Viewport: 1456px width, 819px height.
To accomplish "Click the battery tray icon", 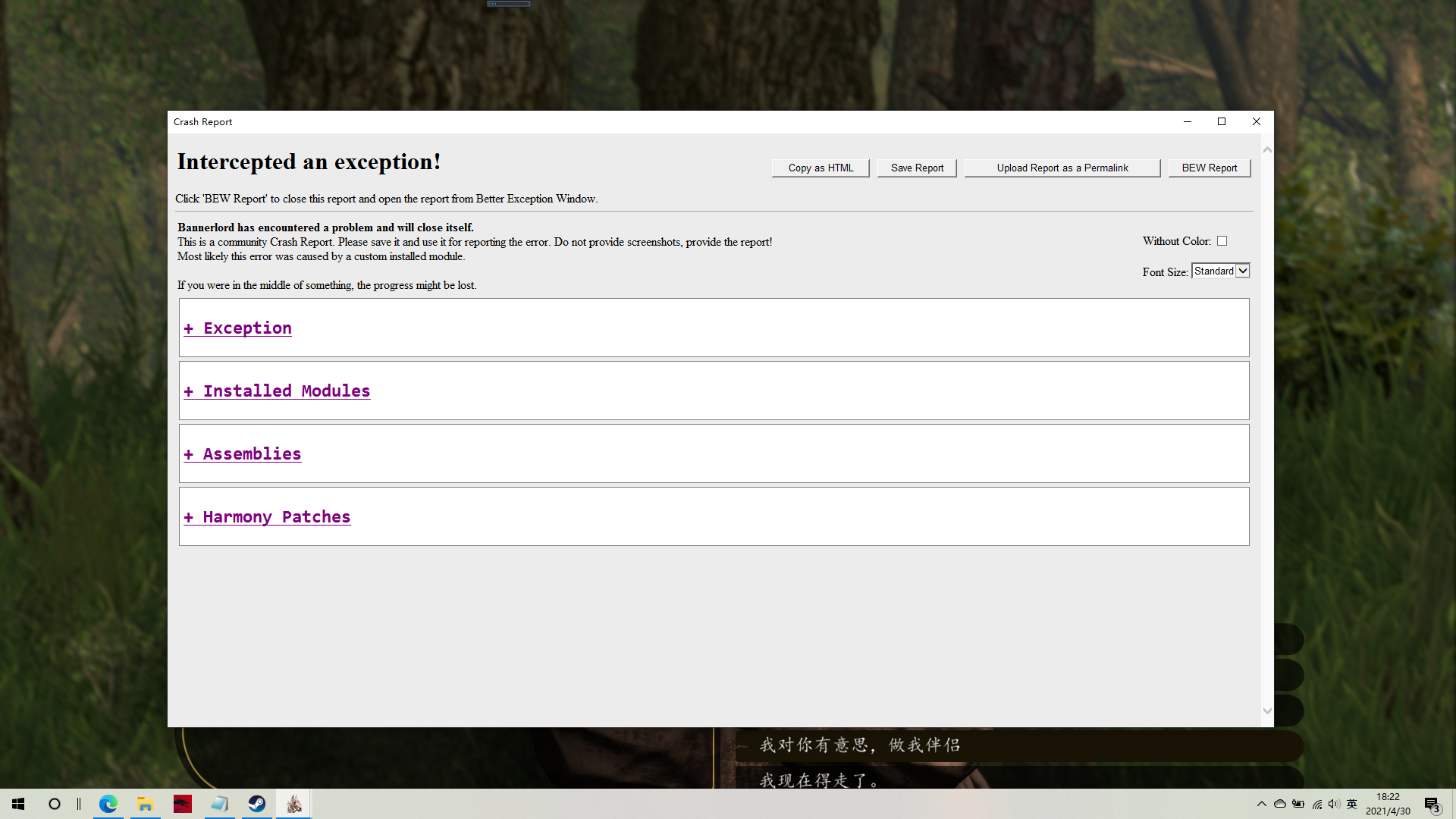I will click(1298, 804).
